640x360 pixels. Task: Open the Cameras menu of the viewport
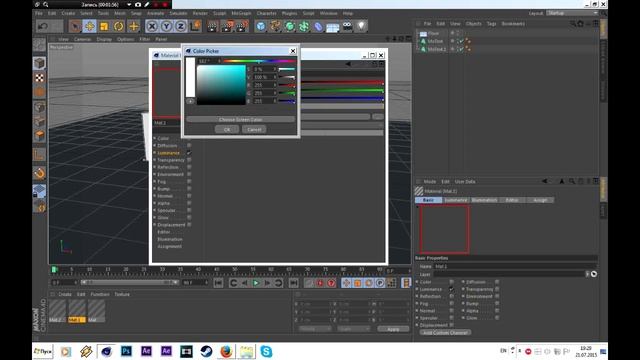pyautogui.click(x=82, y=39)
